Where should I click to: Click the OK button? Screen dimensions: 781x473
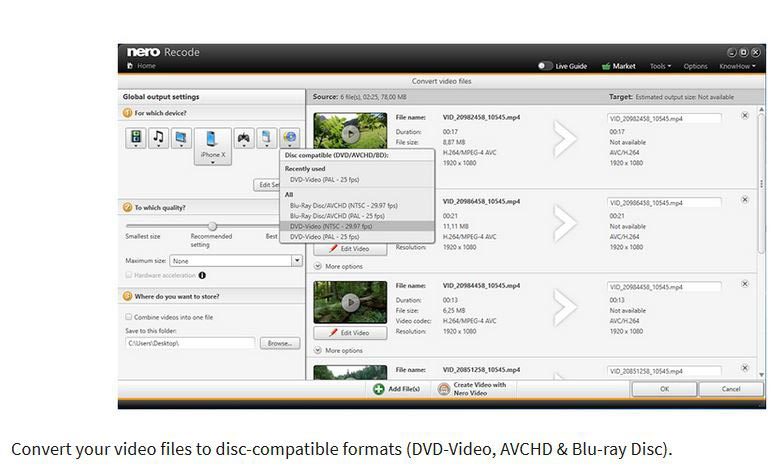coord(664,389)
